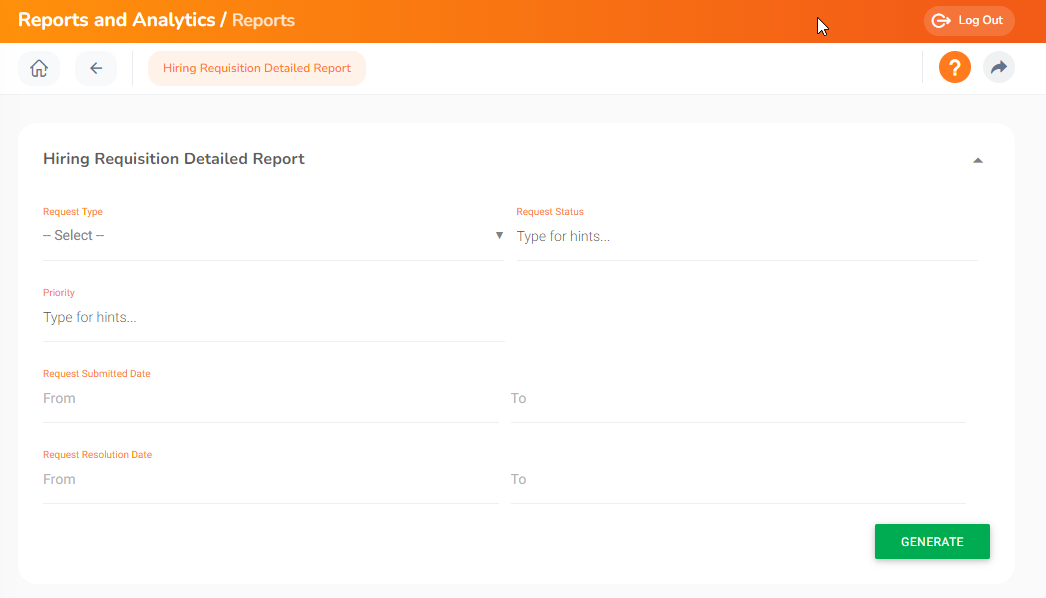Open Request Resolution Date From field
1046x598 pixels.
(x=270, y=480)
